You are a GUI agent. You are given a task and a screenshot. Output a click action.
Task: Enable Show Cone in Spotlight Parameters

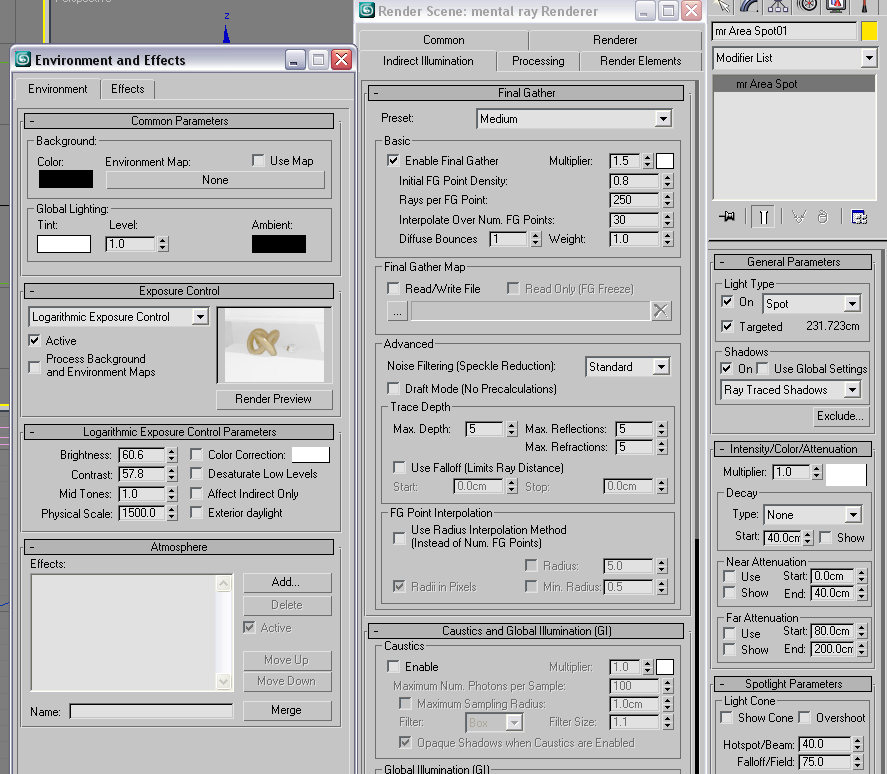point(726,717)
